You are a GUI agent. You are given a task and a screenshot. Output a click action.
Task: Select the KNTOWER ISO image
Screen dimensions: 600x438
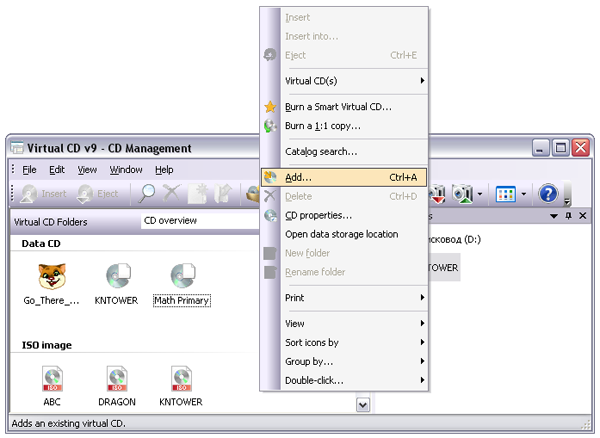[x=181, y=386]
